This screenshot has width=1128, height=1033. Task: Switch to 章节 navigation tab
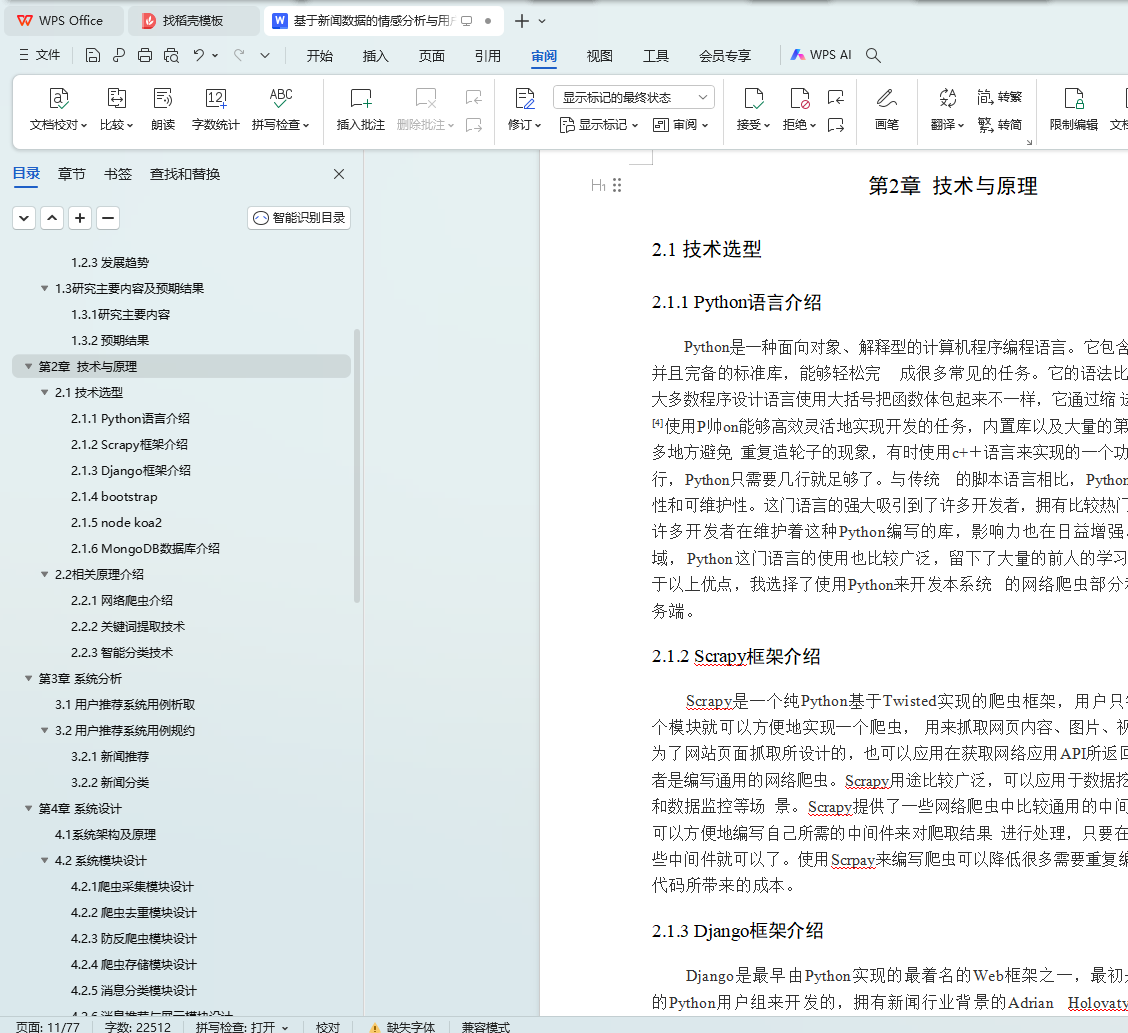[x=71, y=174]
